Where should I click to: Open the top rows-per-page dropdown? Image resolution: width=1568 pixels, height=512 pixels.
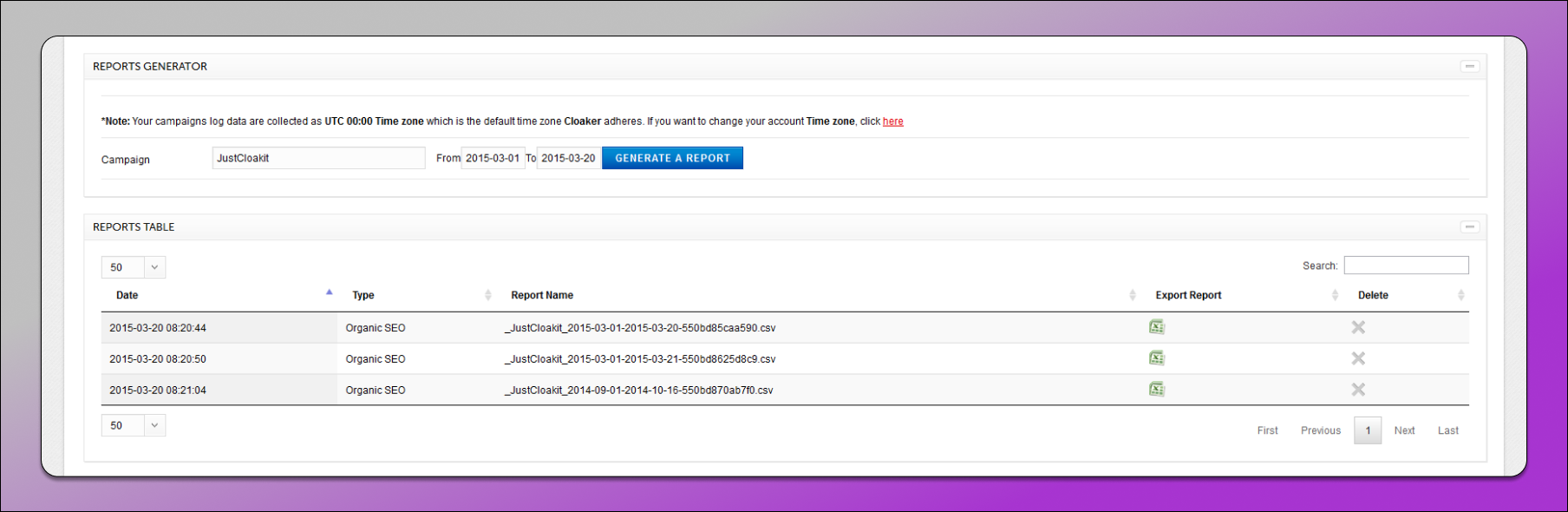[134, 267]
